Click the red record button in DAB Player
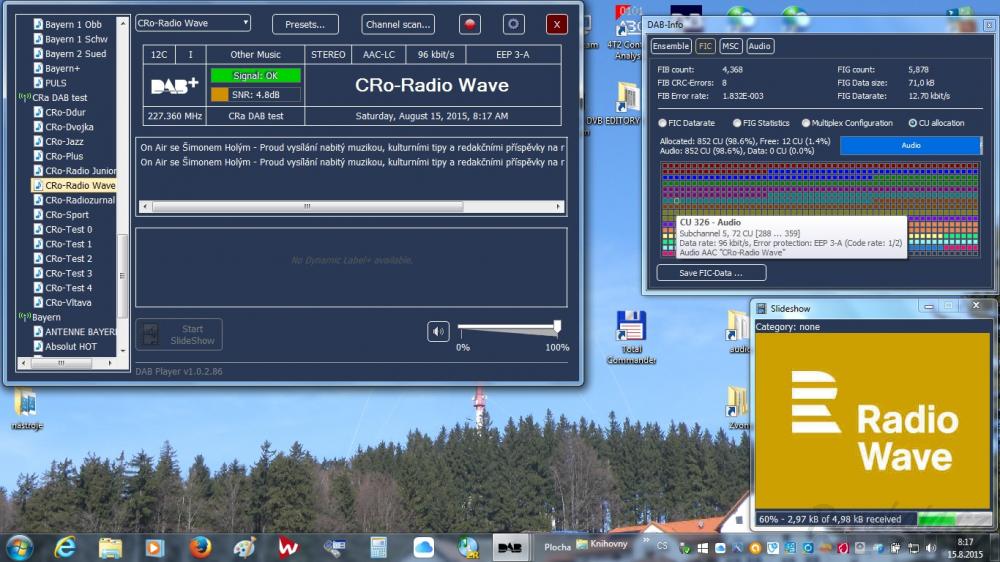 tap(469, 24)
